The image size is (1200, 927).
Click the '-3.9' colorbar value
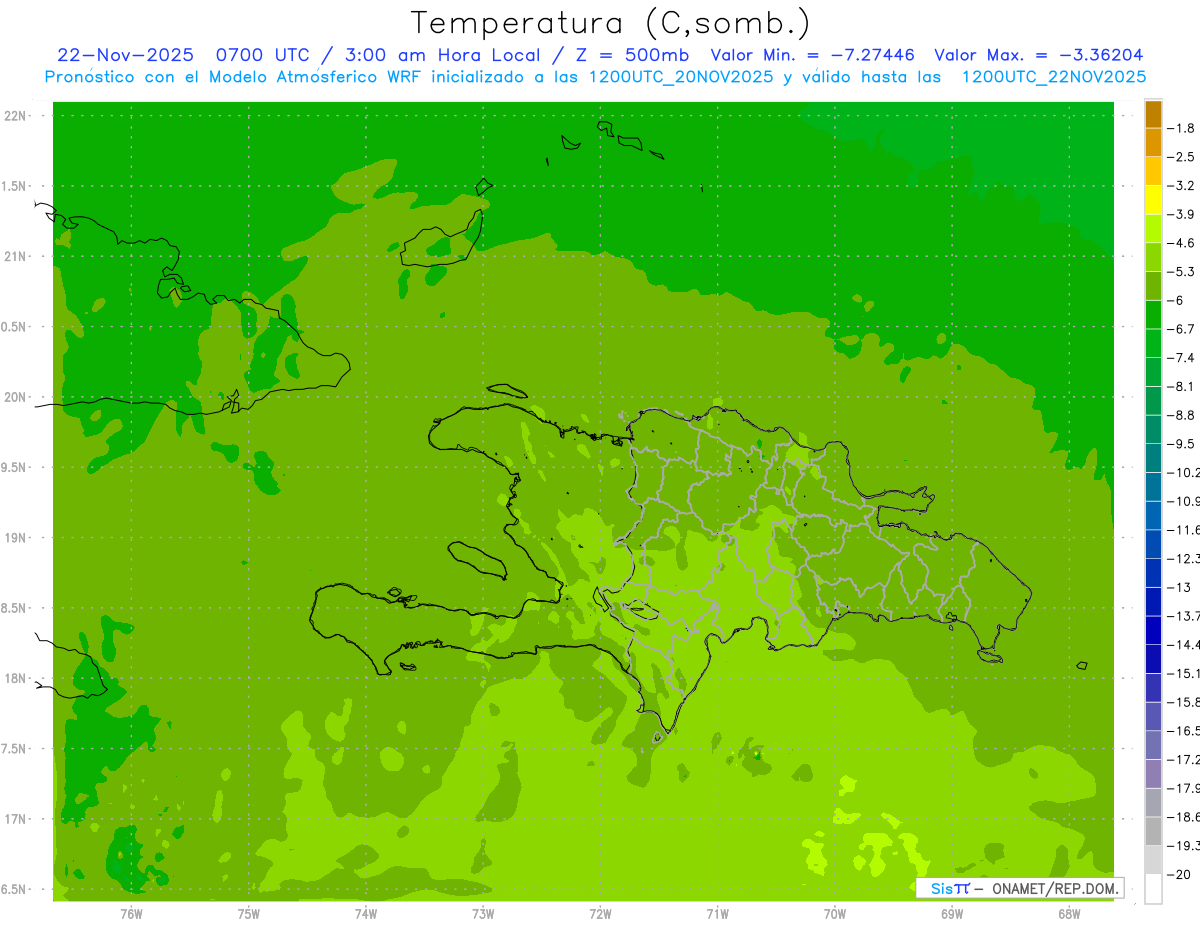click(1182, 214)
